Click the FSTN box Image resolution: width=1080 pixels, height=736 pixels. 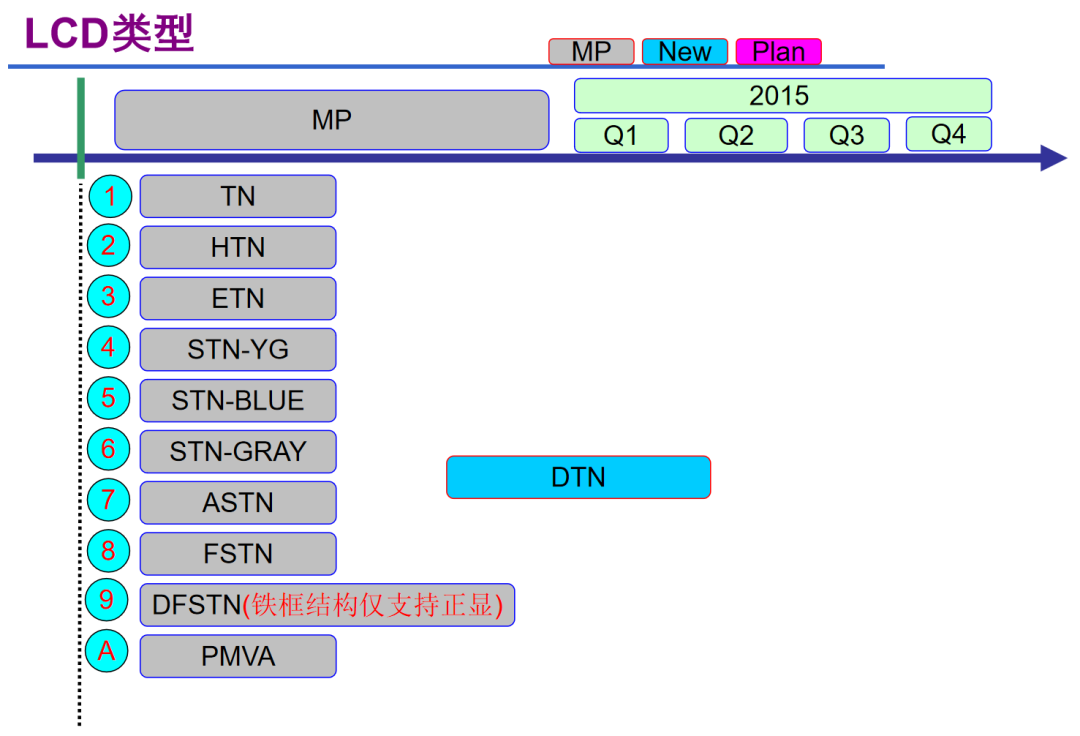238,553
